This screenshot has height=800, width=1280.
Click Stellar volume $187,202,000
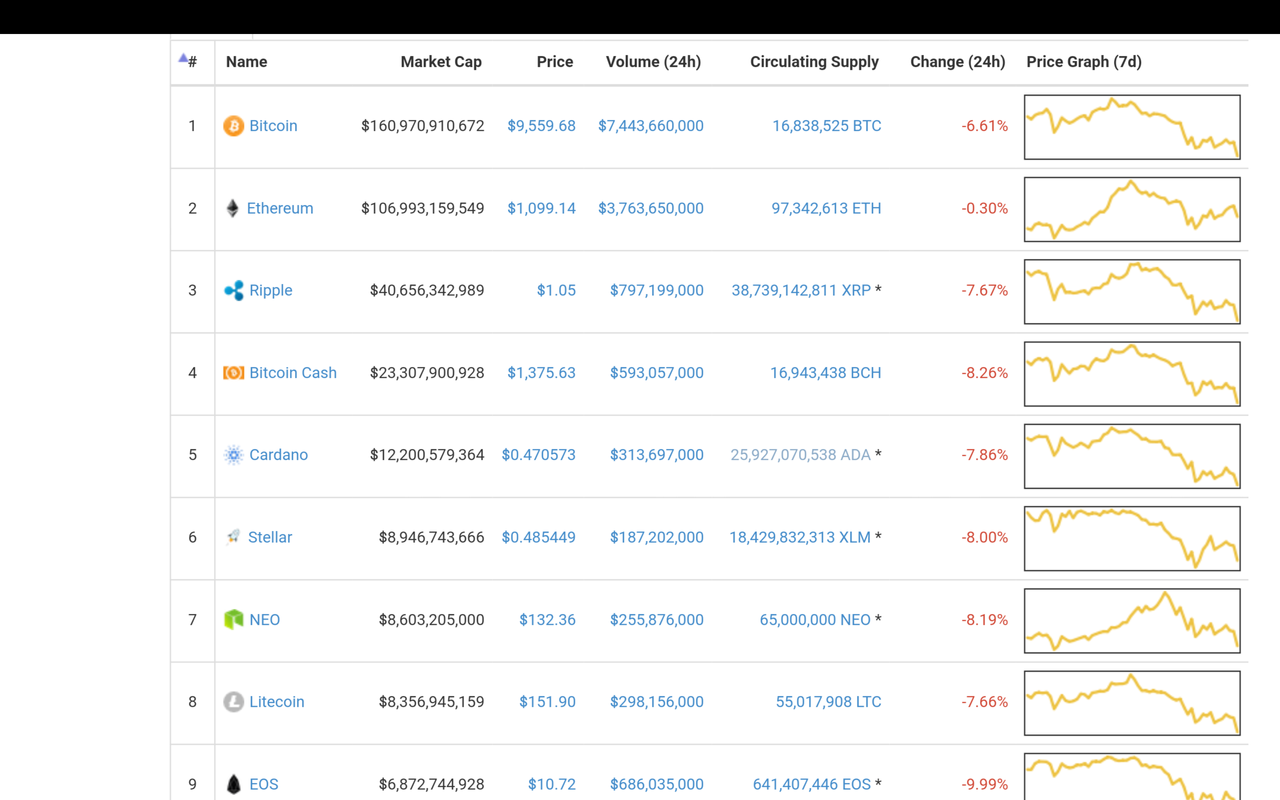click(657, 537)
